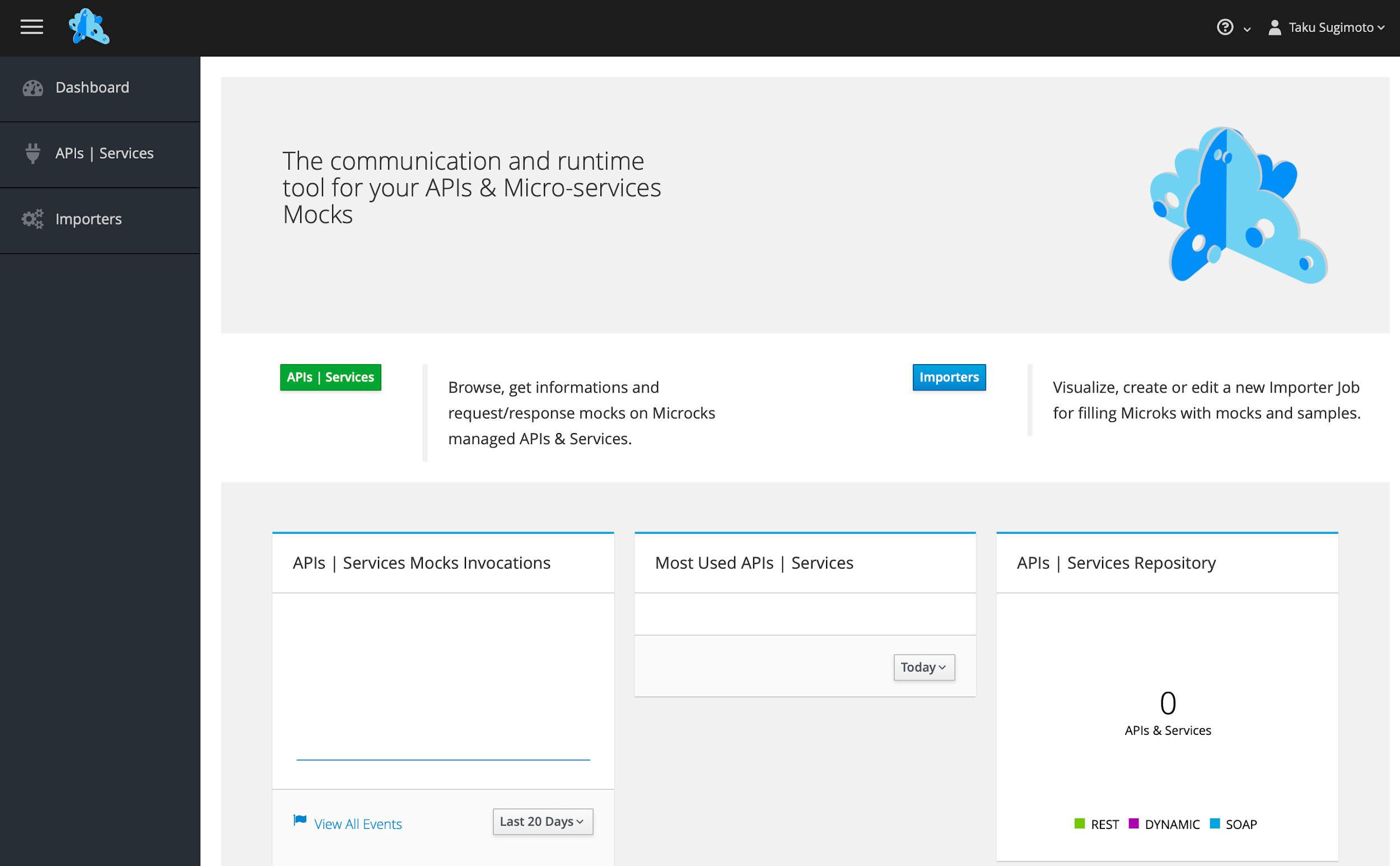Toggle the hamburger navigation menu
This screenshot has height=866, width=1400.
[x=31, y=27]
